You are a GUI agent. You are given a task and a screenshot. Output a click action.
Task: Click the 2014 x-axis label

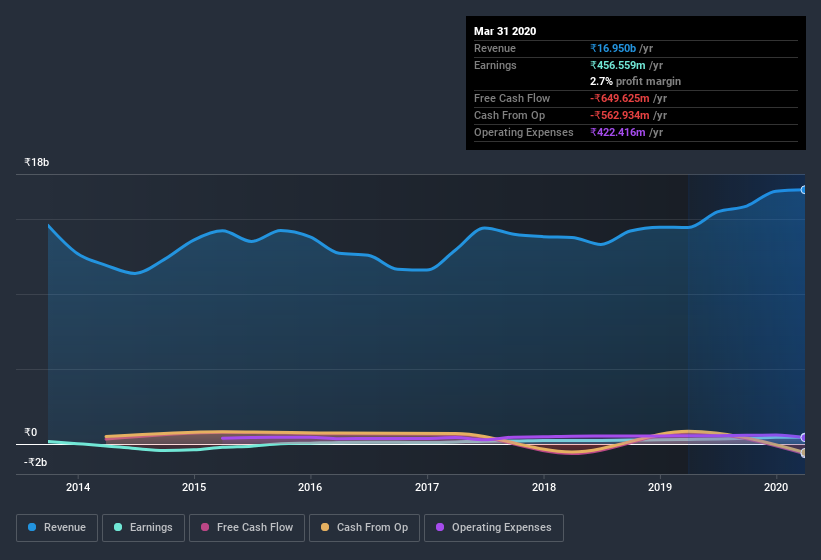click(78, 487)
